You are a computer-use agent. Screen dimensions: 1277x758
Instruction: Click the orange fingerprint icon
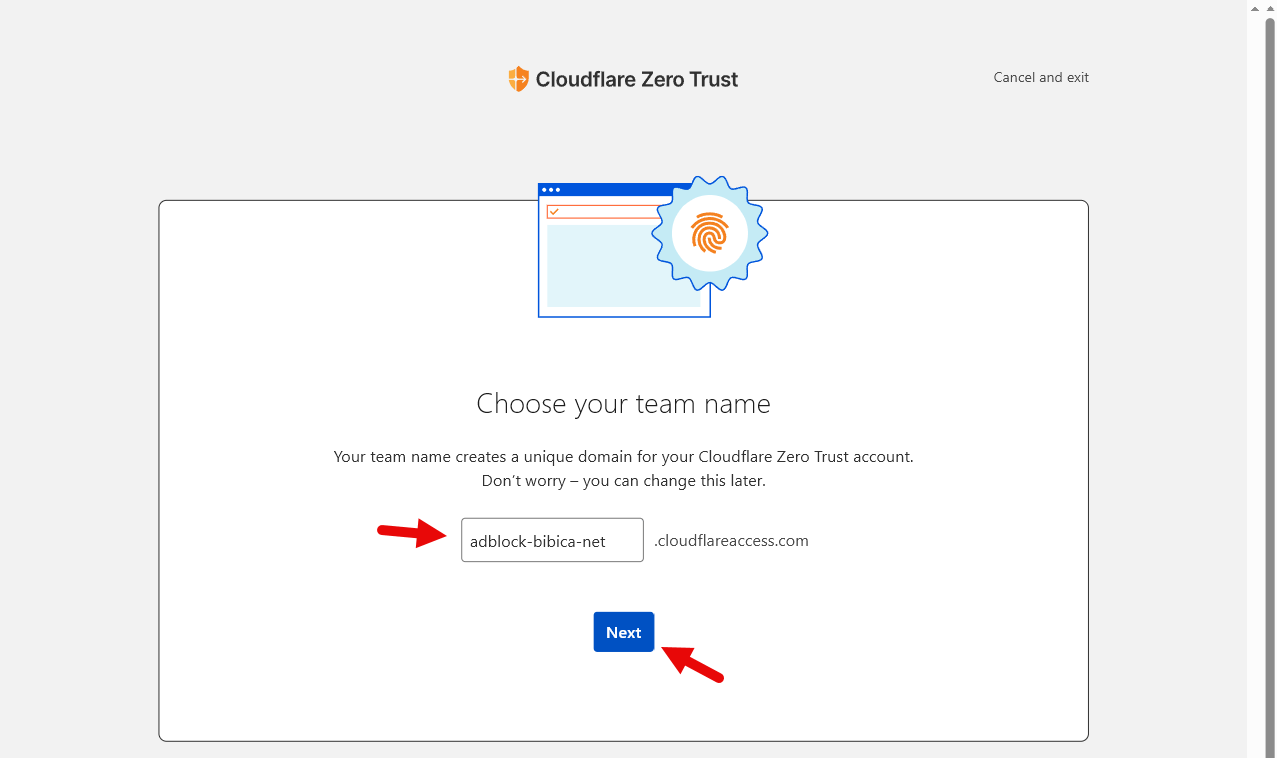pos(710,233)
